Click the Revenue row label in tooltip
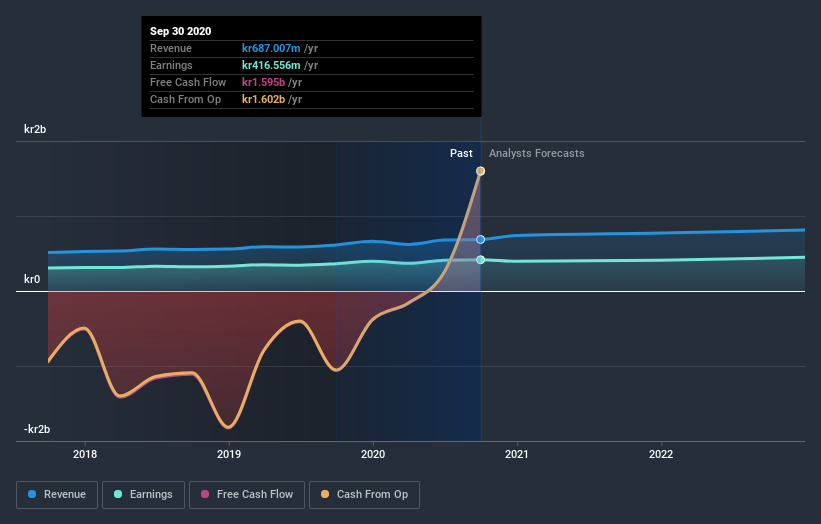 pyautogui.click(x=171, y=48)
